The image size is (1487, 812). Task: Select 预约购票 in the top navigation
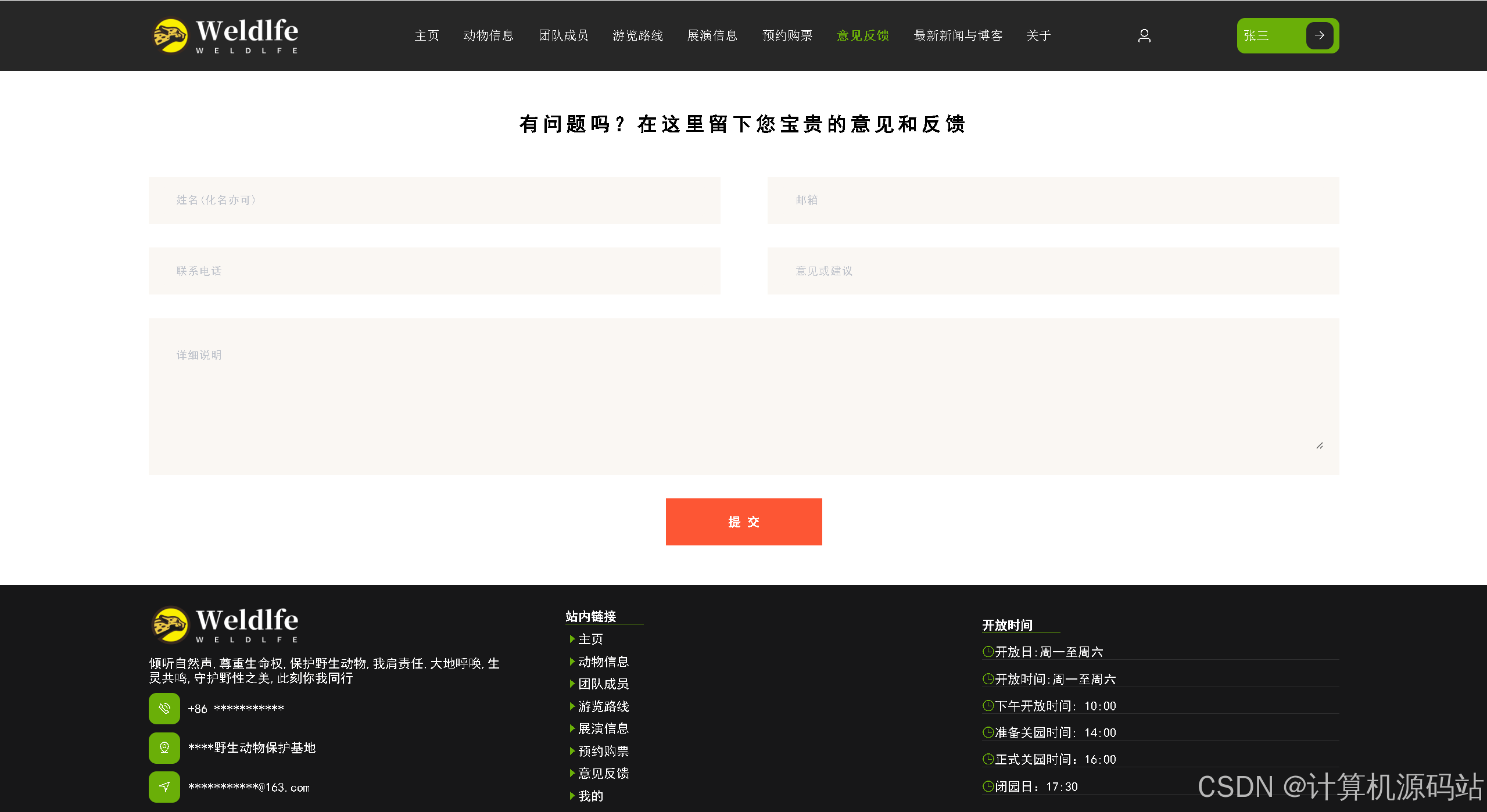click(x=787, y=35)
